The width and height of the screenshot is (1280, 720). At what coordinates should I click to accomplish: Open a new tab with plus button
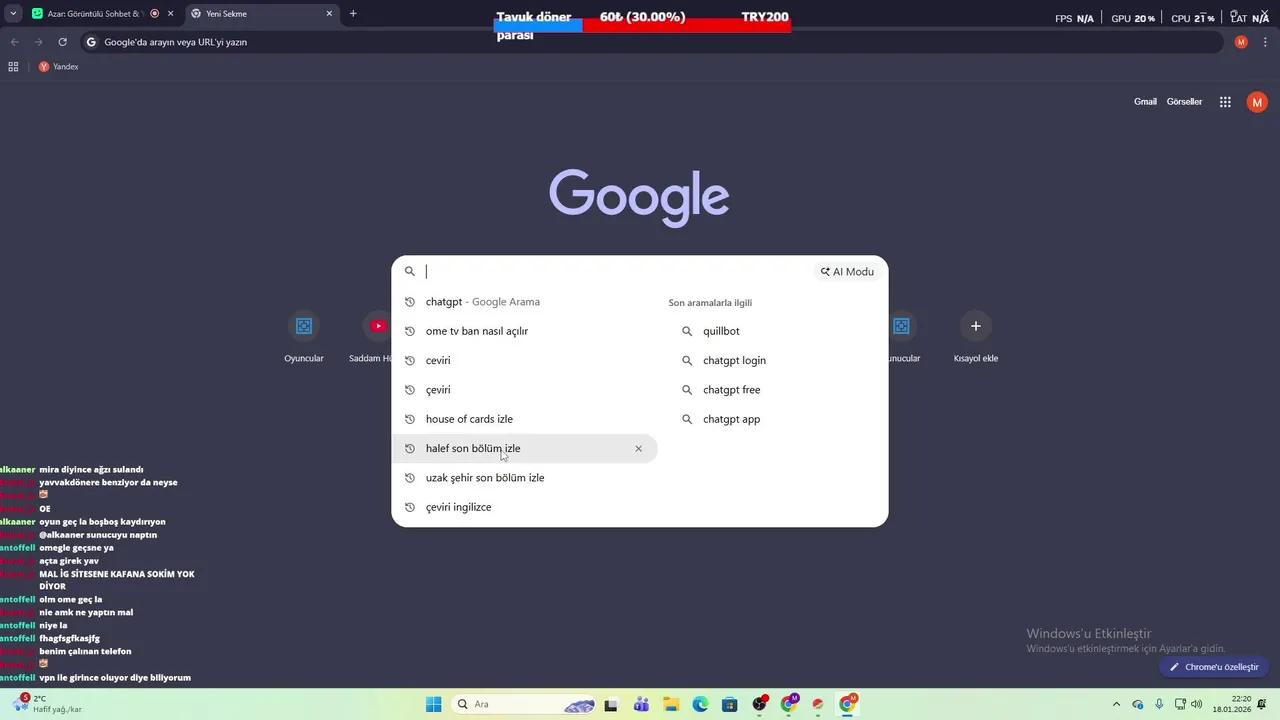353,14
